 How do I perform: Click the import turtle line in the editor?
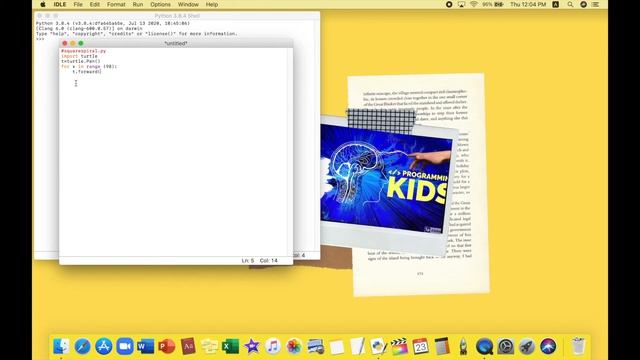(79, 56)
